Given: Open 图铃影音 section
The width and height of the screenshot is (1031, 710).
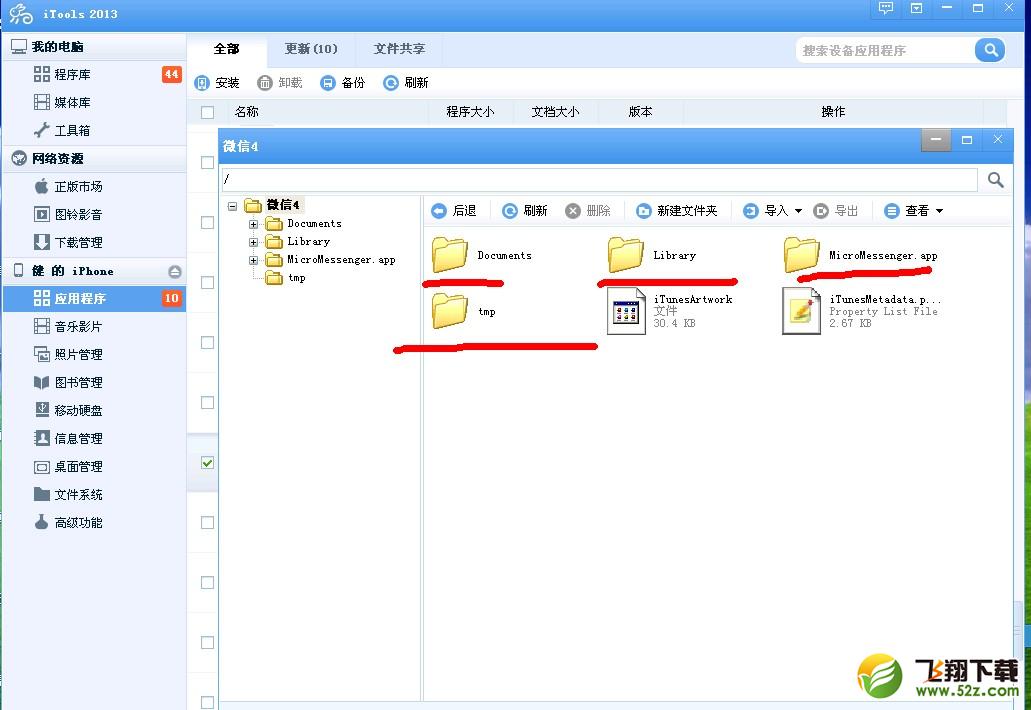Looking at the screenshot, I should (x=94, y=214).
